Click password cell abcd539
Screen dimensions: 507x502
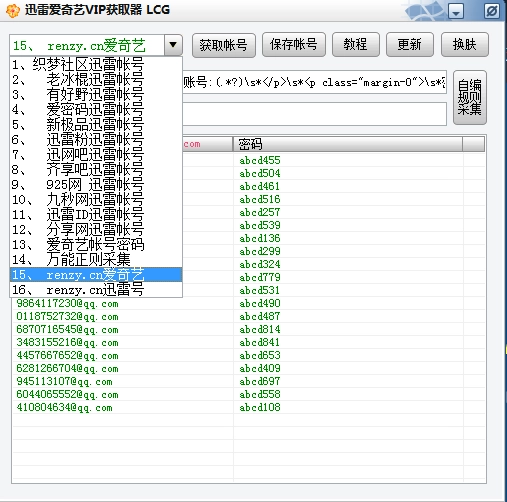[260, 225]
